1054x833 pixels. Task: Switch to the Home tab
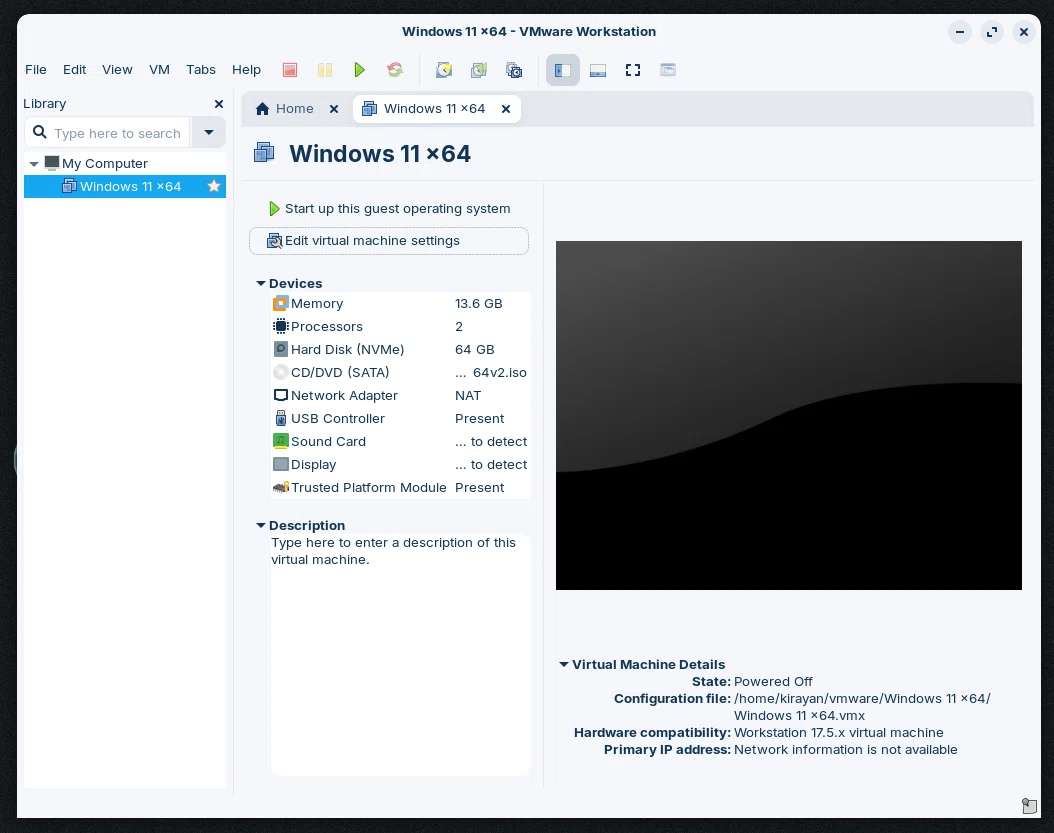coord(294,109)
